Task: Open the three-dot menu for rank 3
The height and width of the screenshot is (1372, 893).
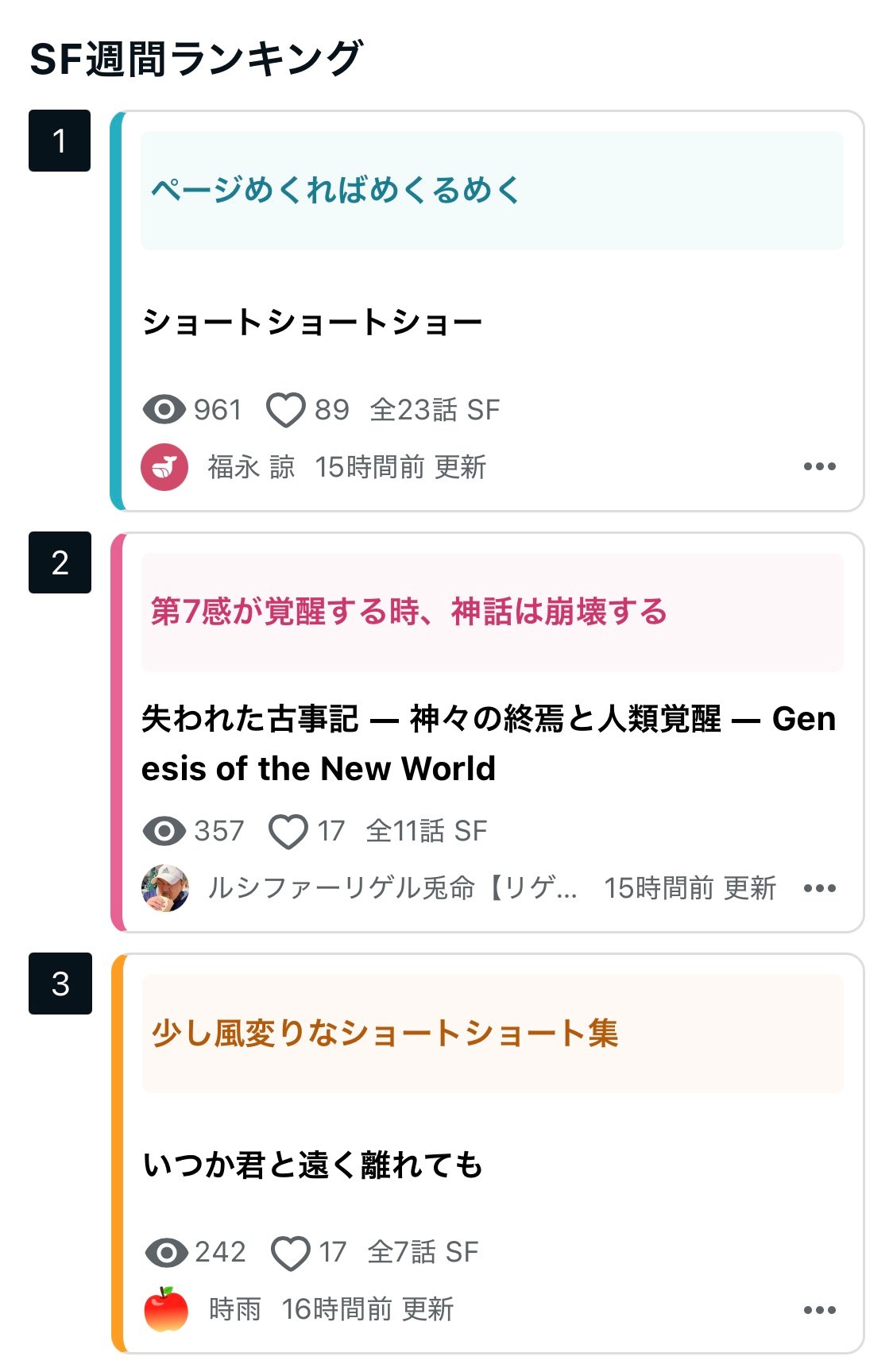Action: tap(819, 1310)
